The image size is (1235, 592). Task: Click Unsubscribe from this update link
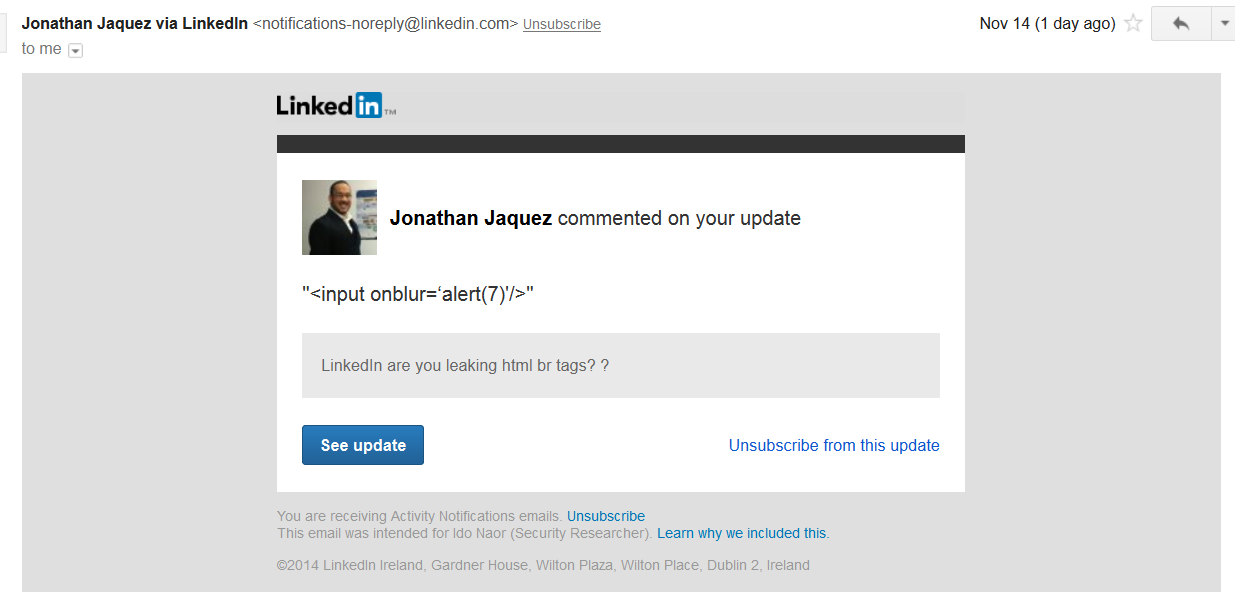pyautogui.click(x=834, y=446)
